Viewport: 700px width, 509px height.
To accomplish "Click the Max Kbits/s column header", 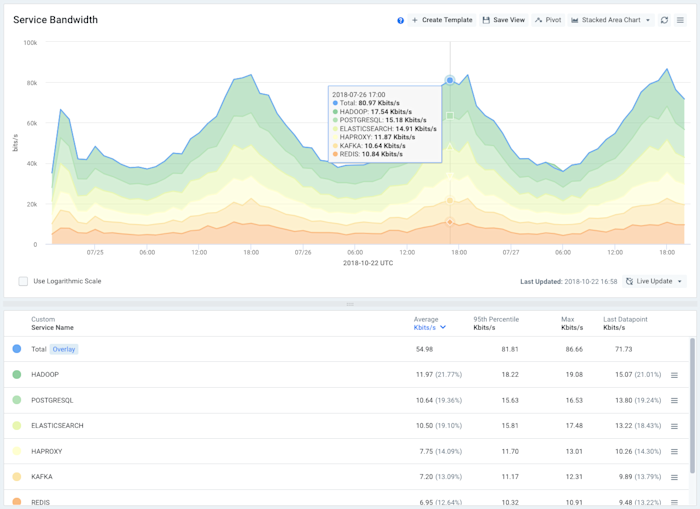I will click(x=572, y=324).
